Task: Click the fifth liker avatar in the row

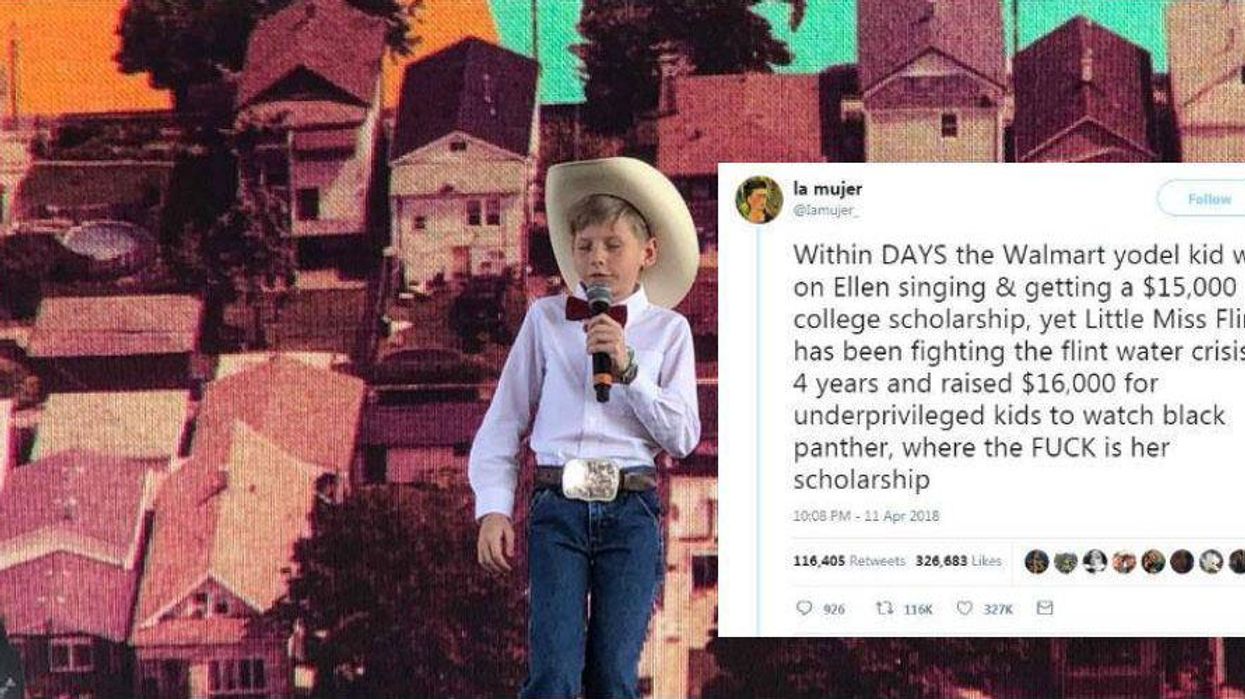Action: tap(1153, 561)
